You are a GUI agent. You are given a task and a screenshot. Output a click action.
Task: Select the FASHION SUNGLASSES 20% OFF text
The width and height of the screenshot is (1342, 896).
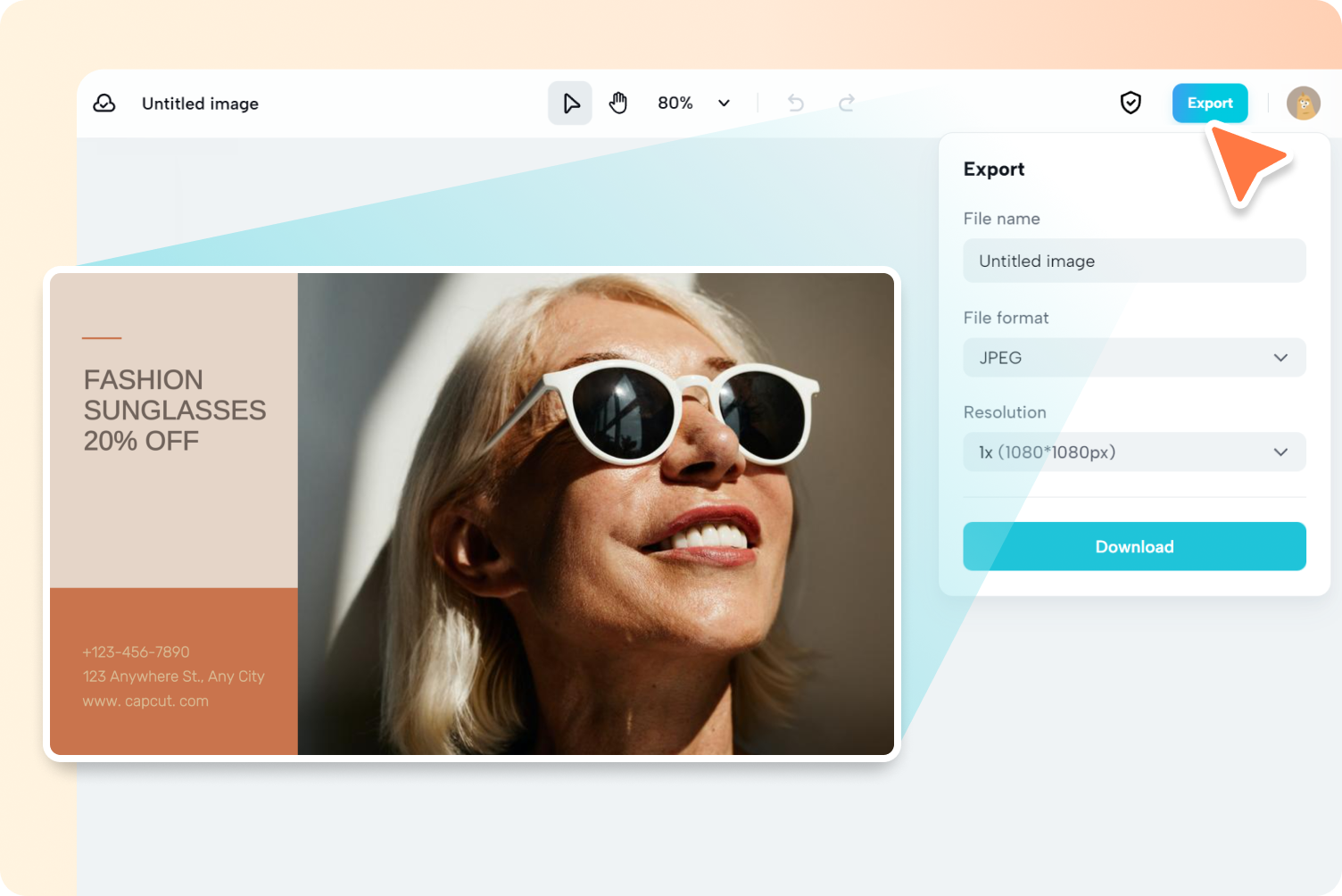pos(175,411)
